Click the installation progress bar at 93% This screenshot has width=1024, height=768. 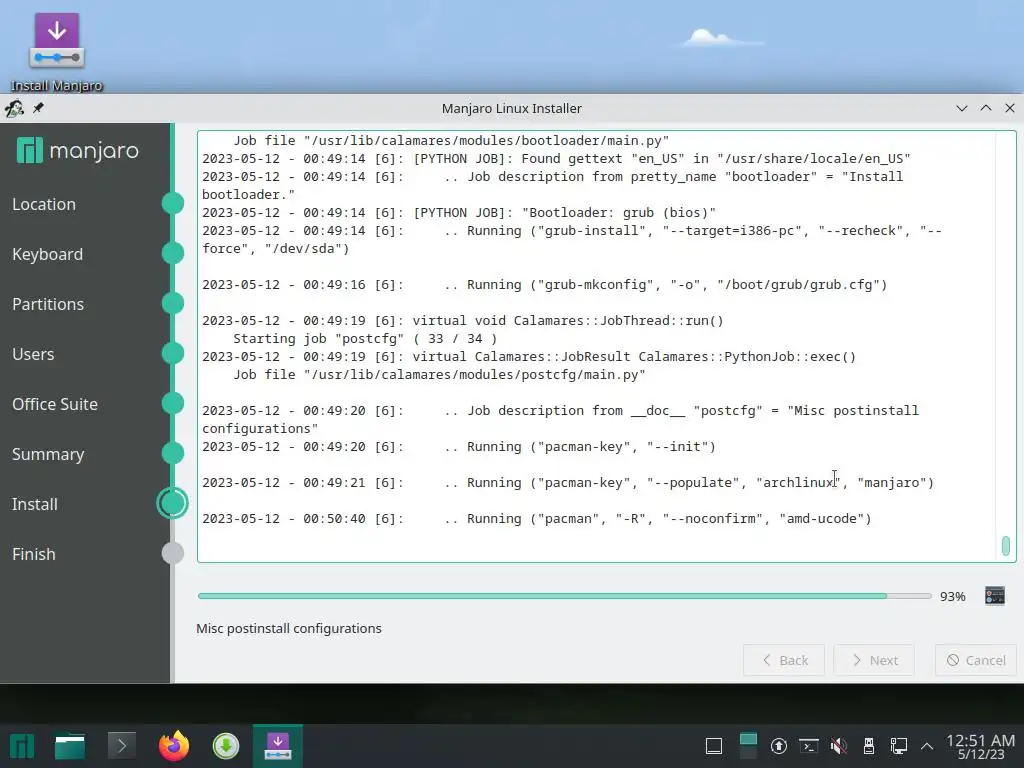click(x=564, y=596)
